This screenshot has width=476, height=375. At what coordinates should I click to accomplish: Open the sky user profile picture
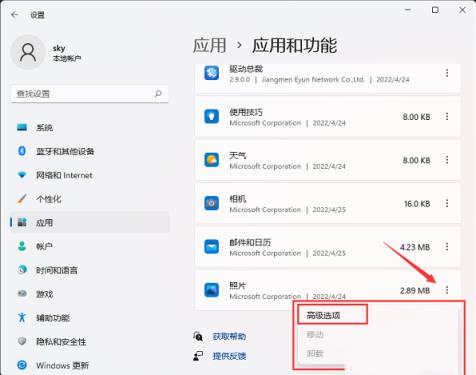28,52
